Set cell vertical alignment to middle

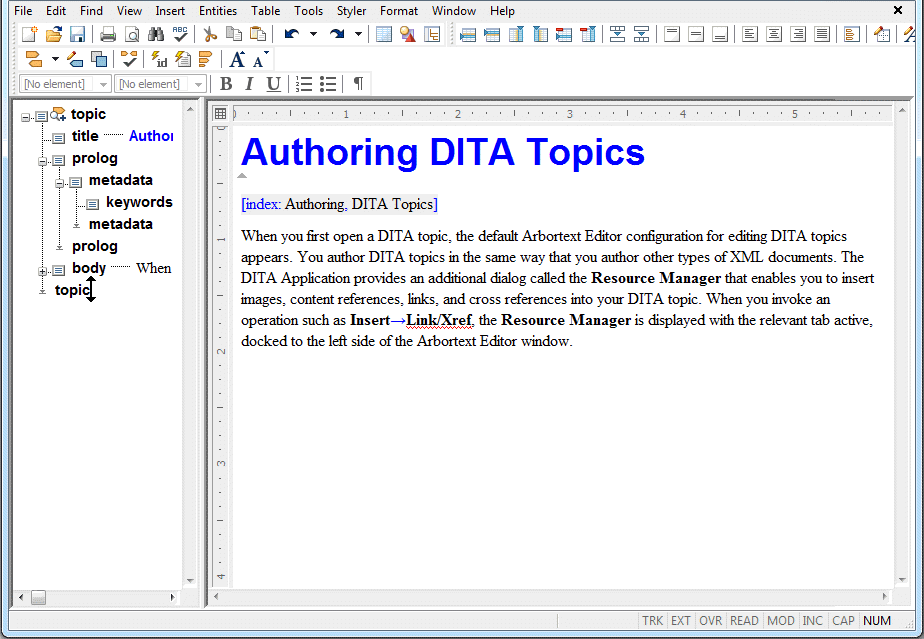(696, 34)
